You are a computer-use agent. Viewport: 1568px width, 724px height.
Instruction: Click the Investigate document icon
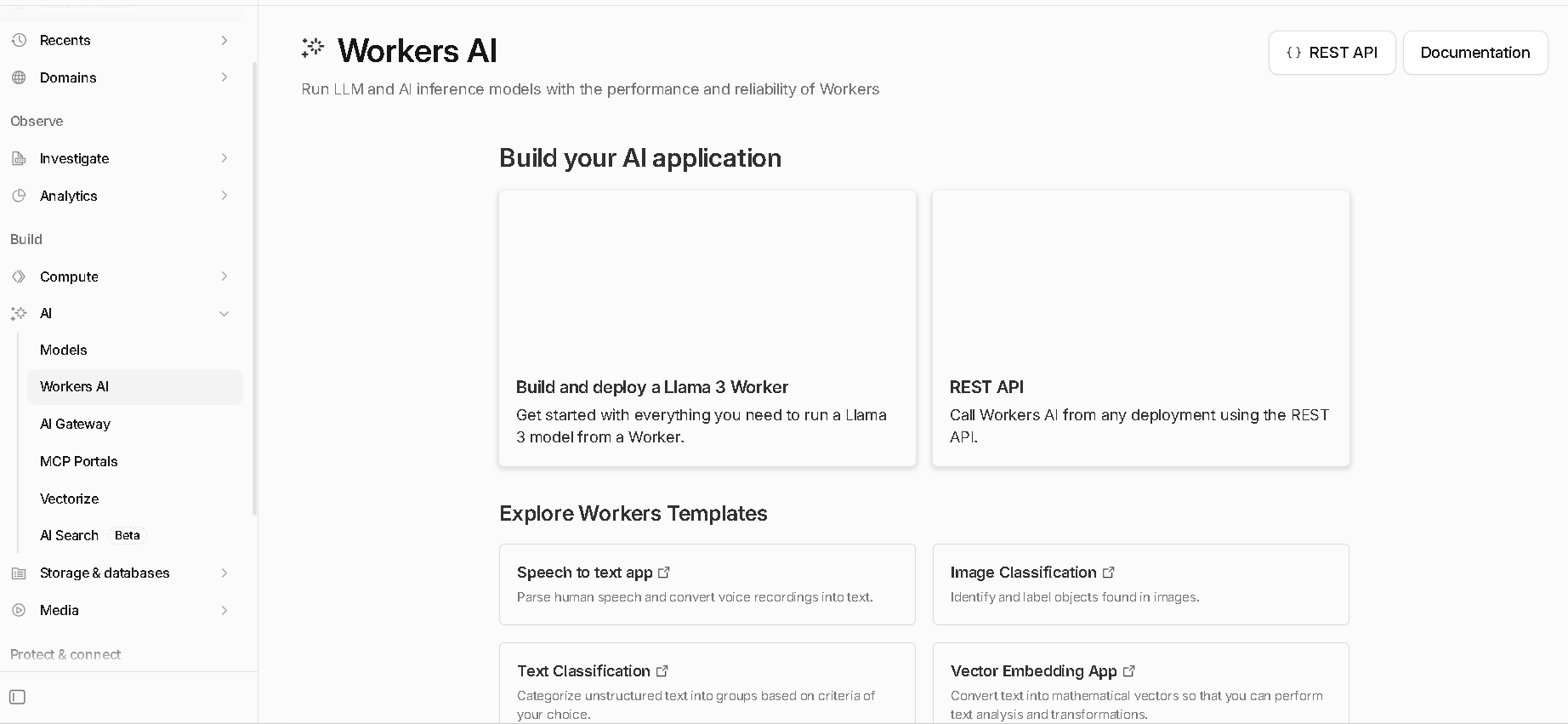click(19, 158)
